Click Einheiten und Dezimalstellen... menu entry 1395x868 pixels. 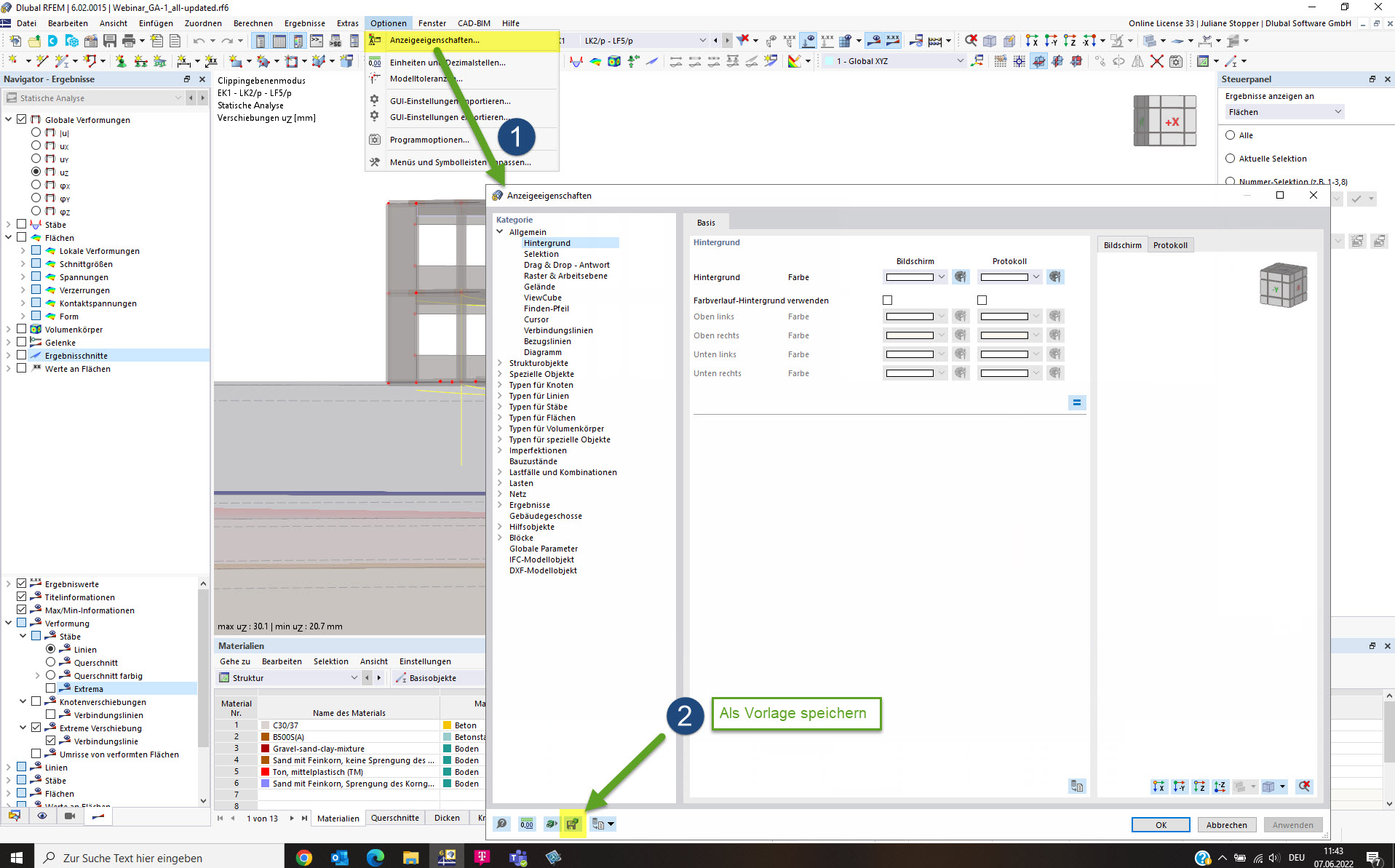pyautogui.click(x=448, y=63)
